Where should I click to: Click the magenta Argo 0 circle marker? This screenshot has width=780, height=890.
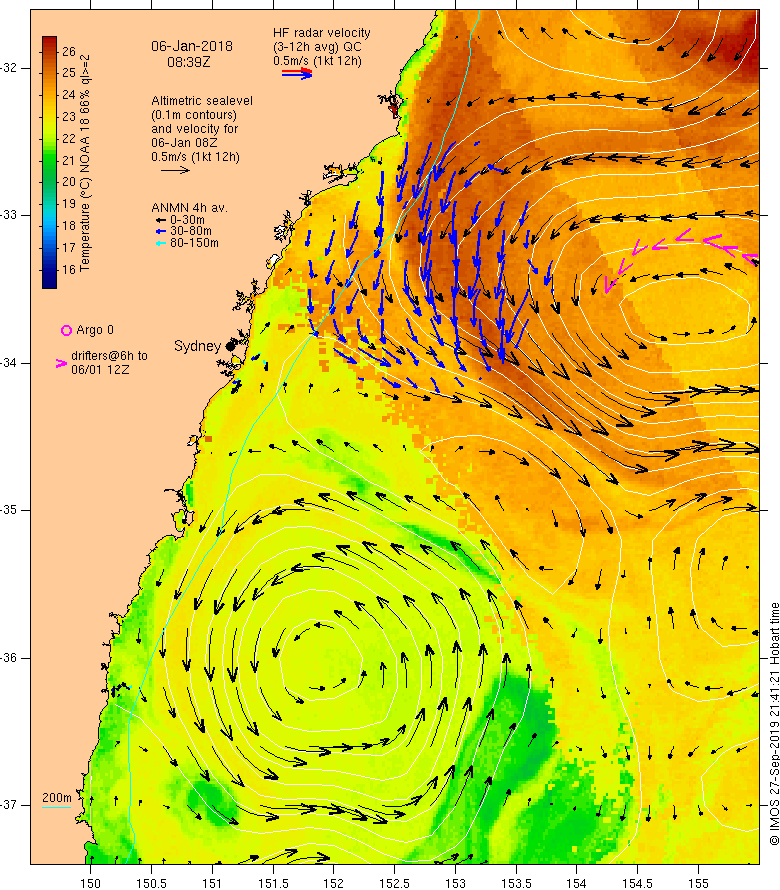(x=66, y=330)
